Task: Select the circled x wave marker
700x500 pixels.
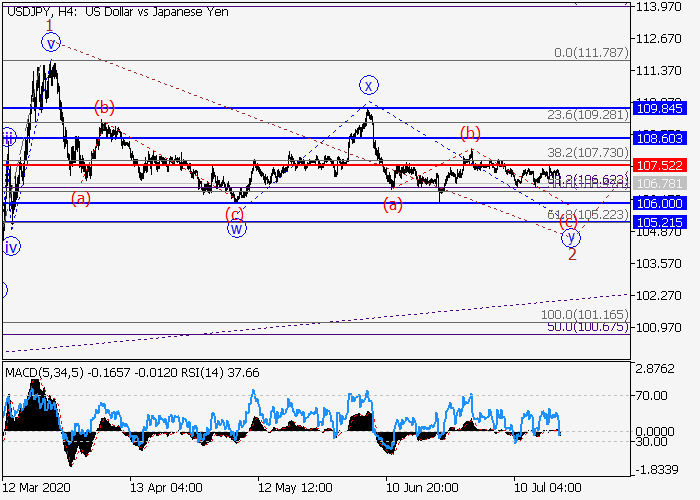Action: [x=369, y=85]
